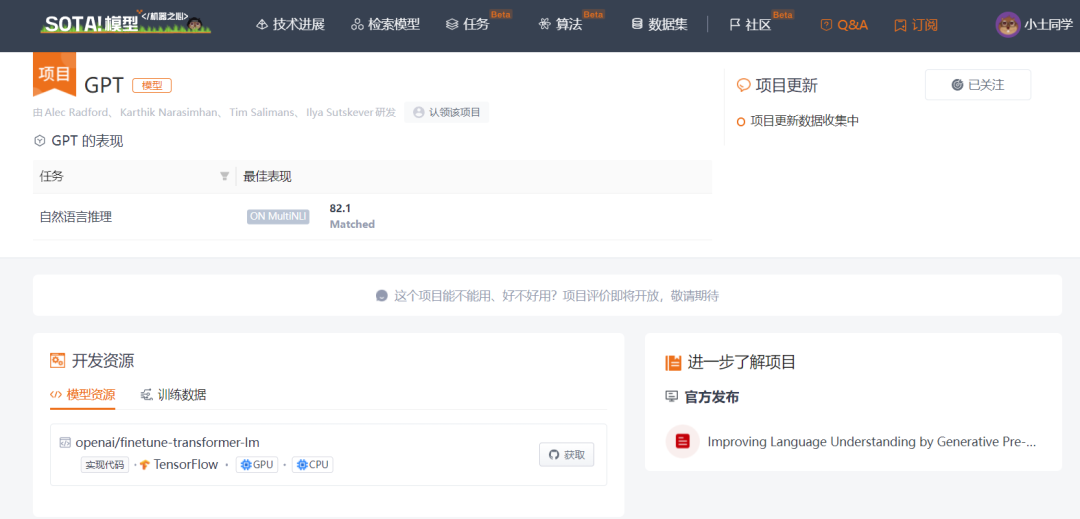Click the 官方发布 monitor icon

(672, 397)
